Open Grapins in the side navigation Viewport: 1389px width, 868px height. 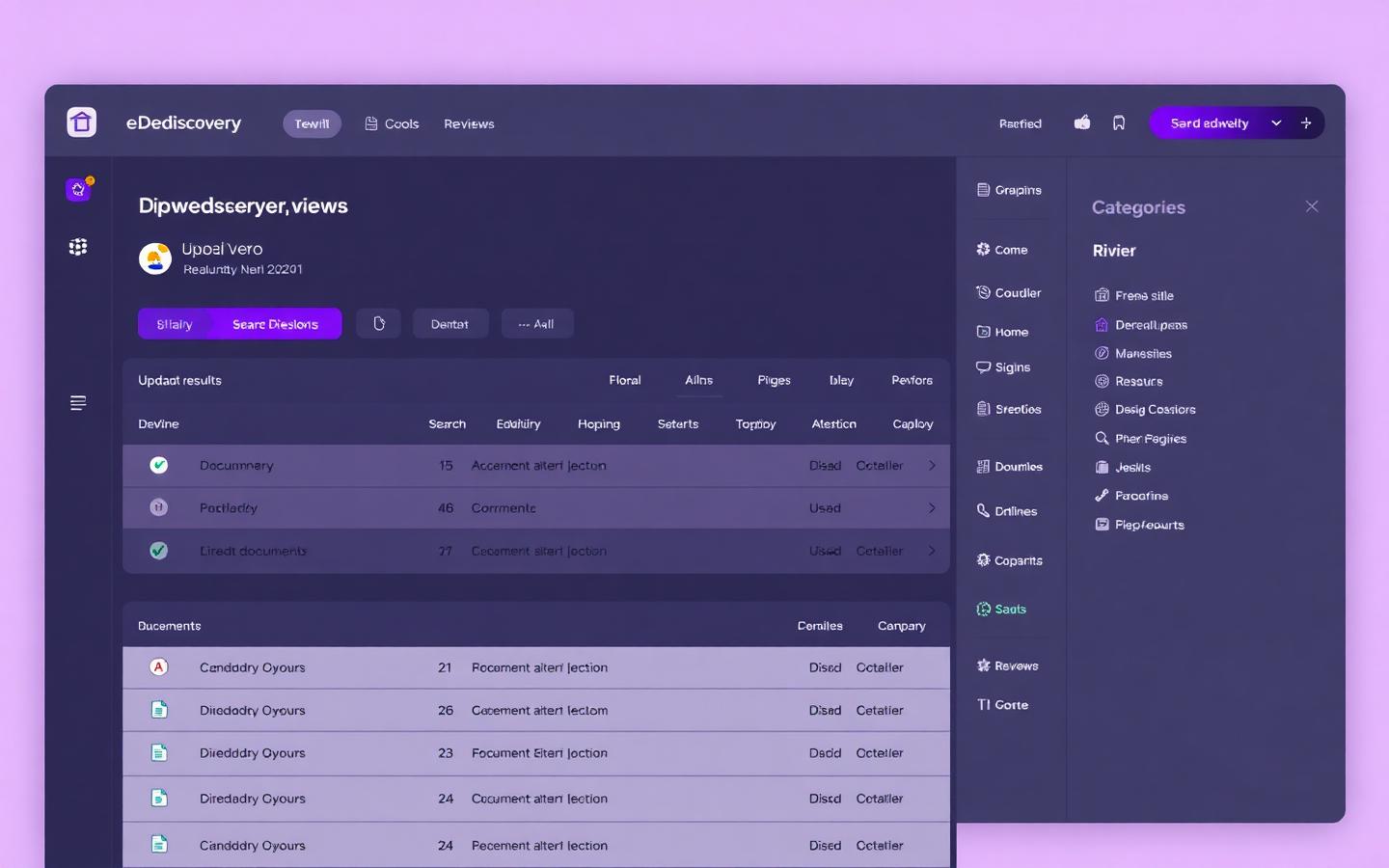[1009, 190]
